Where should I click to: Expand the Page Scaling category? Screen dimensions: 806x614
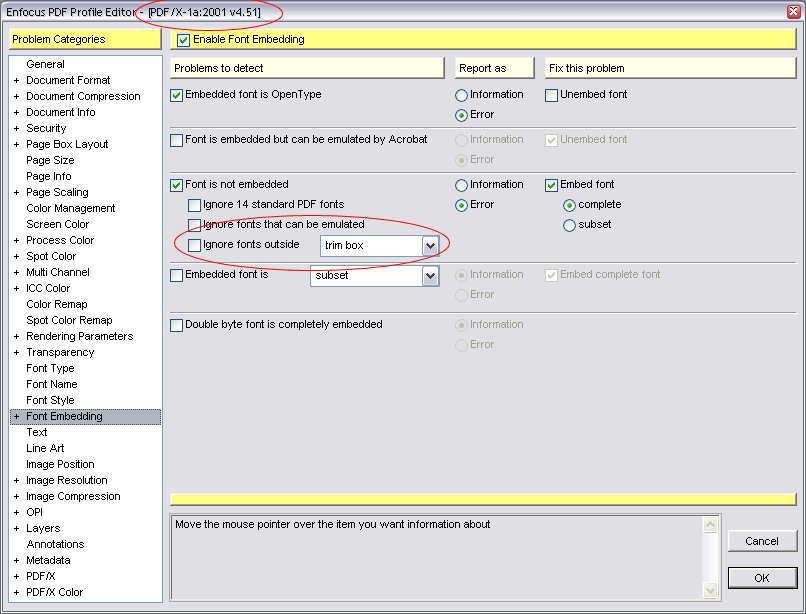tap(16, 193)
